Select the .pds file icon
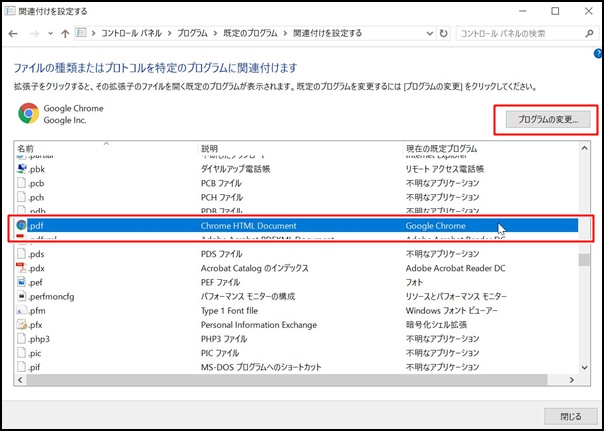The width and height of the screenshot is (604, 431). pyautogui.click(x=22, y=254)
